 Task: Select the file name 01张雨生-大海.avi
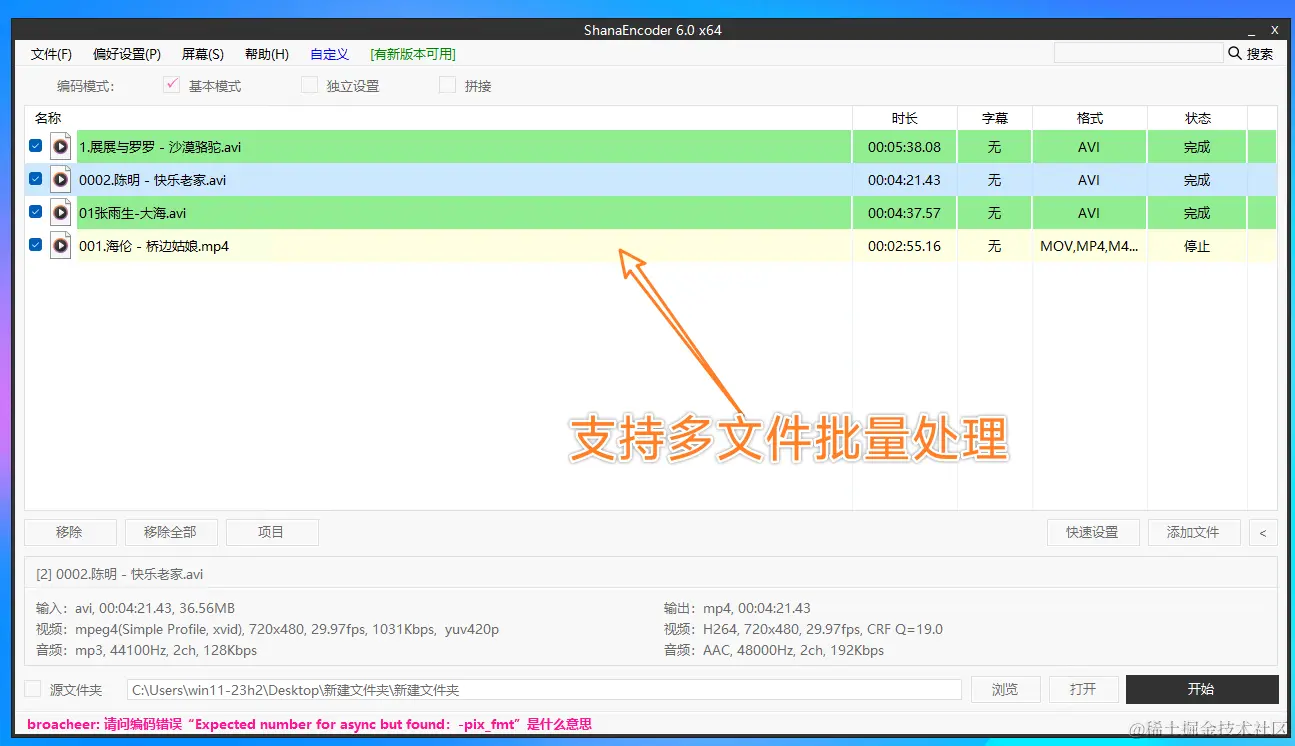coord(133,213)
